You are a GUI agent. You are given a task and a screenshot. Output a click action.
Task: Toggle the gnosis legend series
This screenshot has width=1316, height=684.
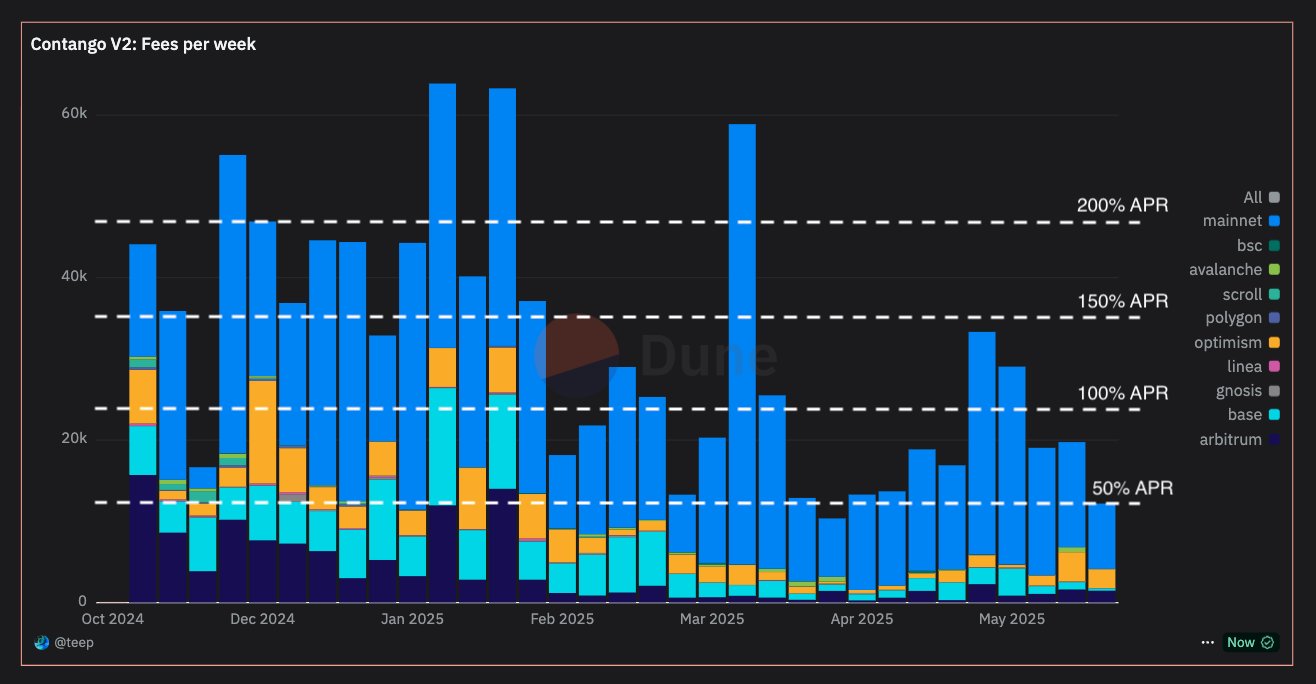[1248, 391]
